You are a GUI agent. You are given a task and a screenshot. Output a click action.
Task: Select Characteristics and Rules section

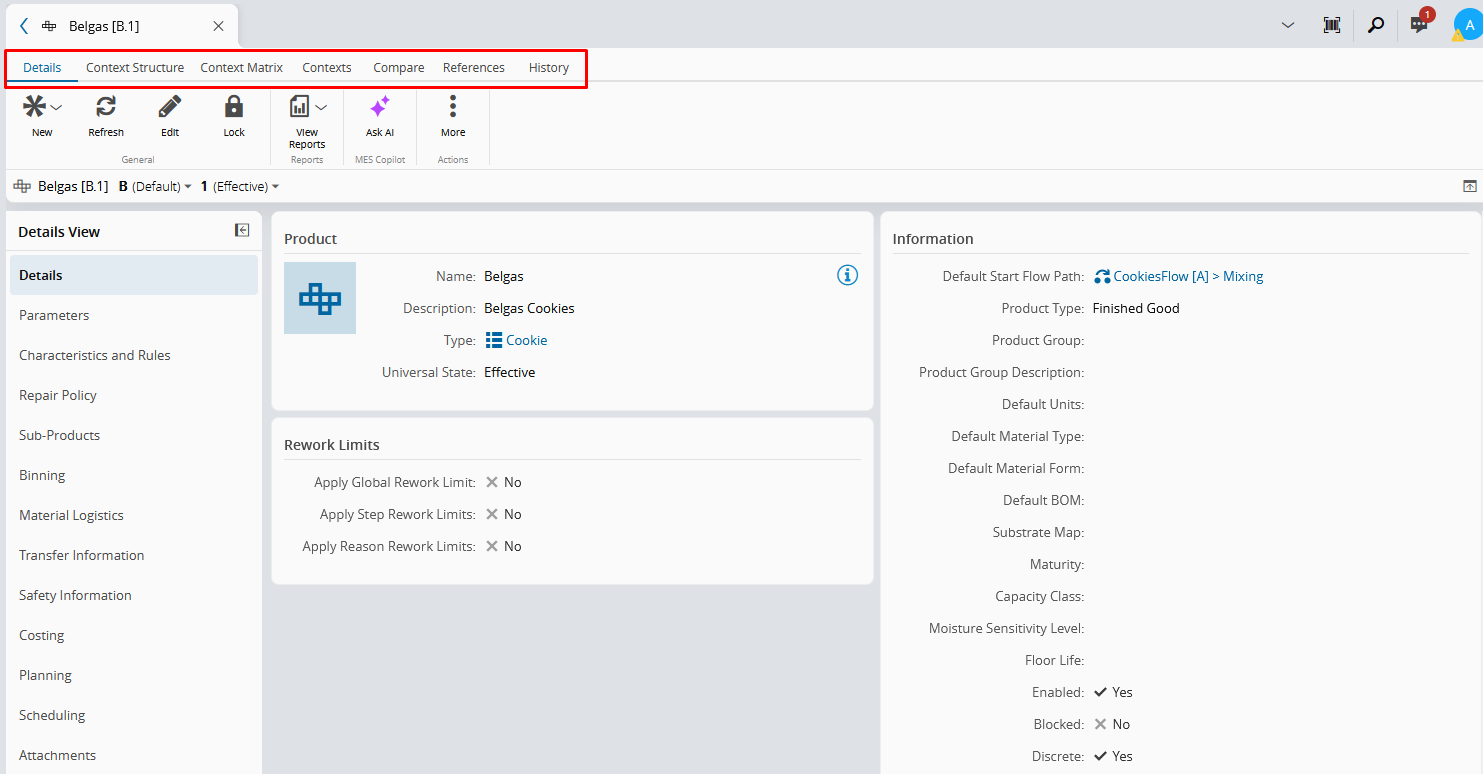click(x=134, y=355)
